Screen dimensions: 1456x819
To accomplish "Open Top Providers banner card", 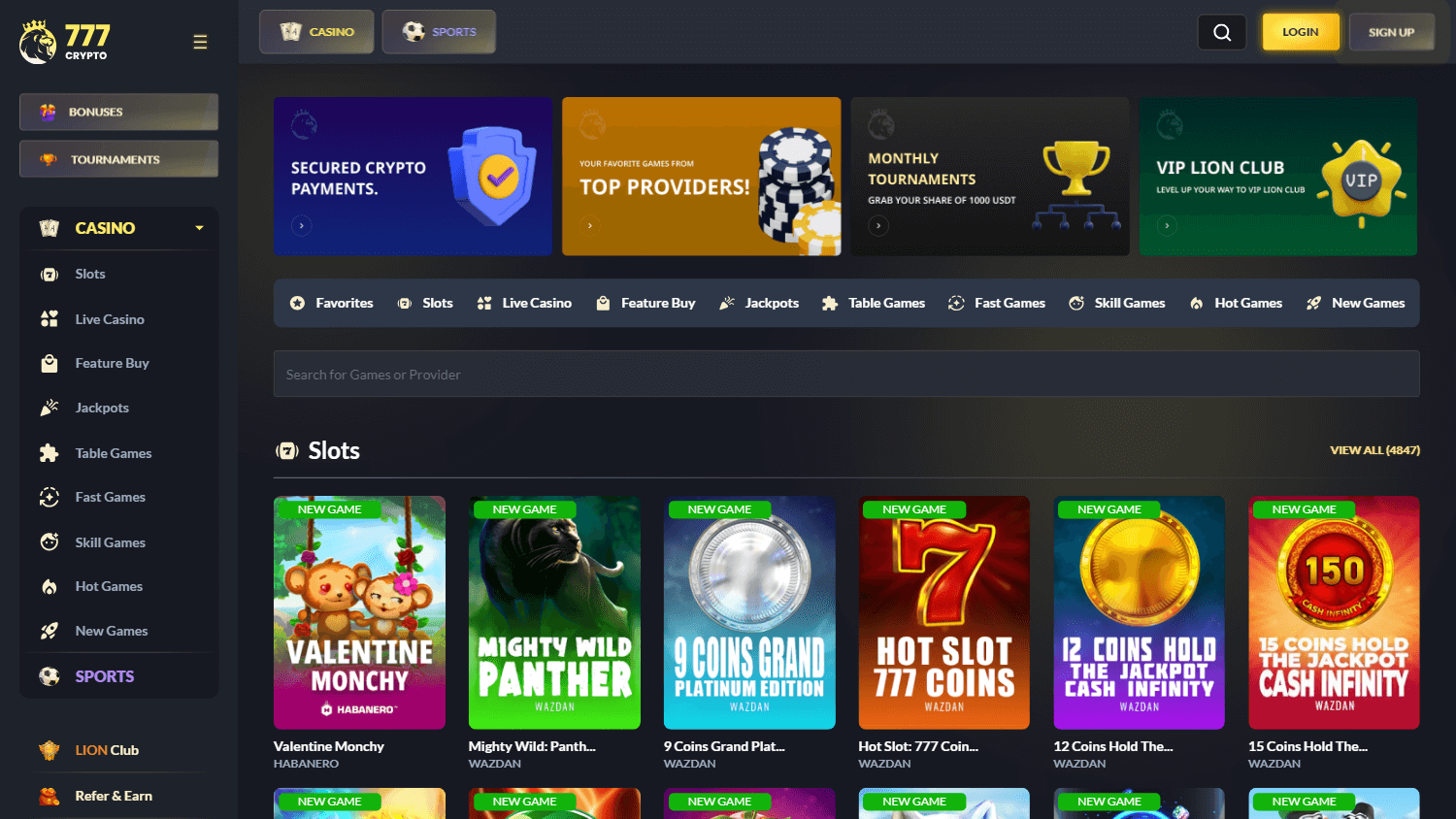I will (x=702, y=177).
